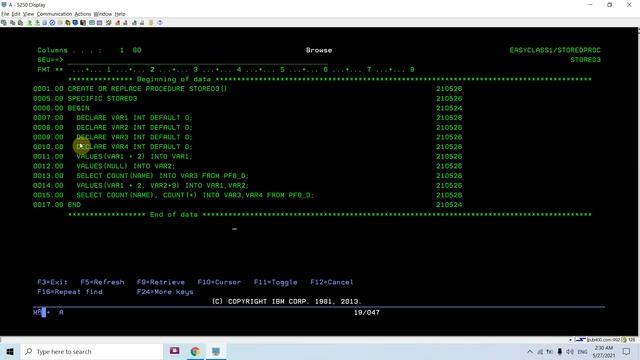
Task: Click the F11=Toggle function key label
Action: point(276,282)
